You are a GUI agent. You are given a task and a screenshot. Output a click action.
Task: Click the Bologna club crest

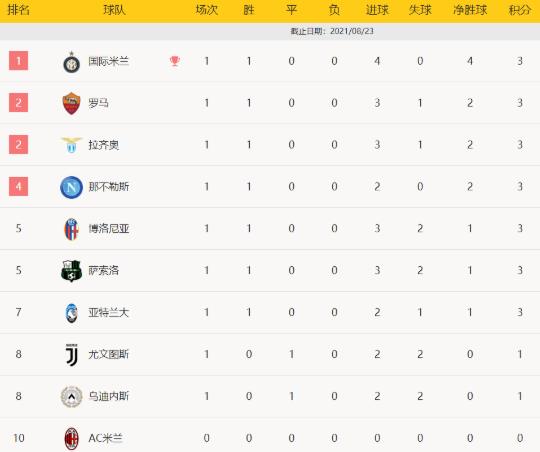click(x=72, y=229)
